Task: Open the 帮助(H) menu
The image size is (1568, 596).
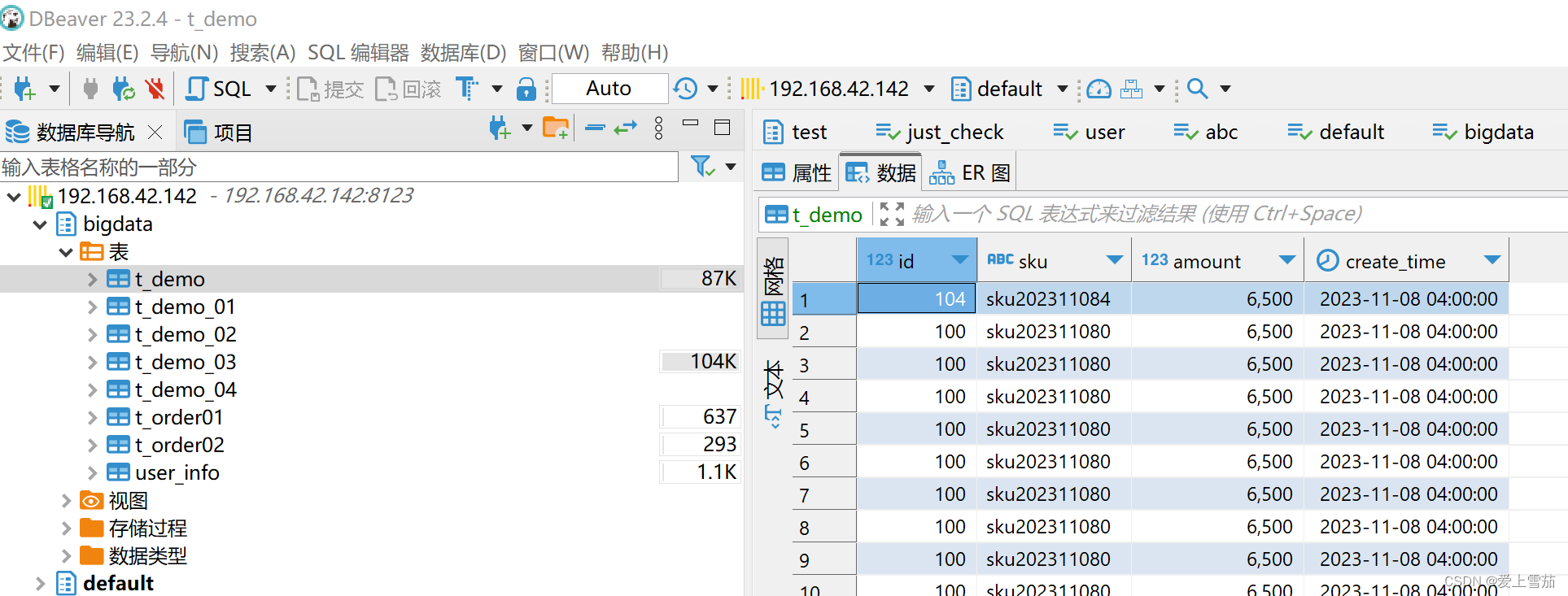Action: pos(635,53)
